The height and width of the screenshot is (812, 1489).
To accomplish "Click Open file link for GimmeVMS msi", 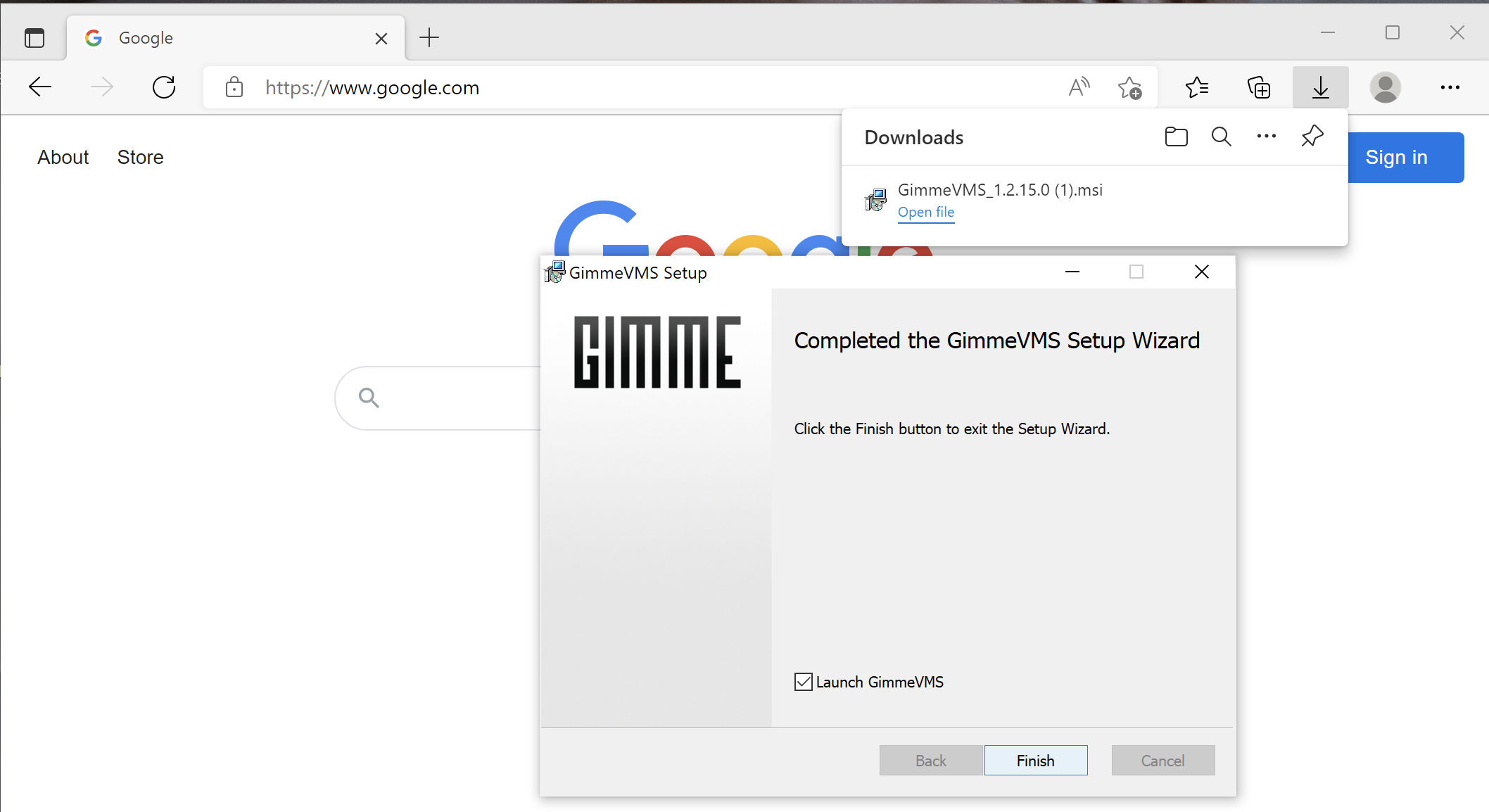I will pyautogui.click(x=926, y=212).
